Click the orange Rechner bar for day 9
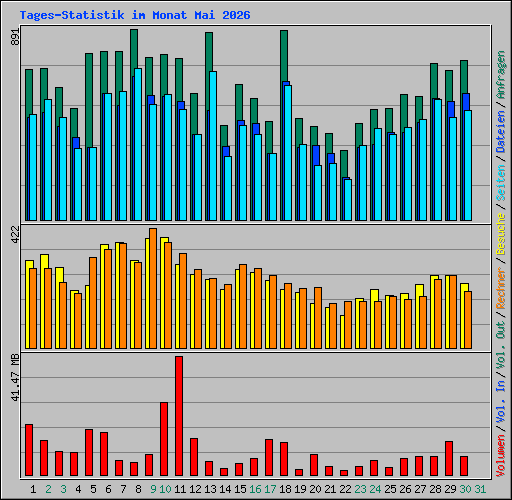 [153, 288]
